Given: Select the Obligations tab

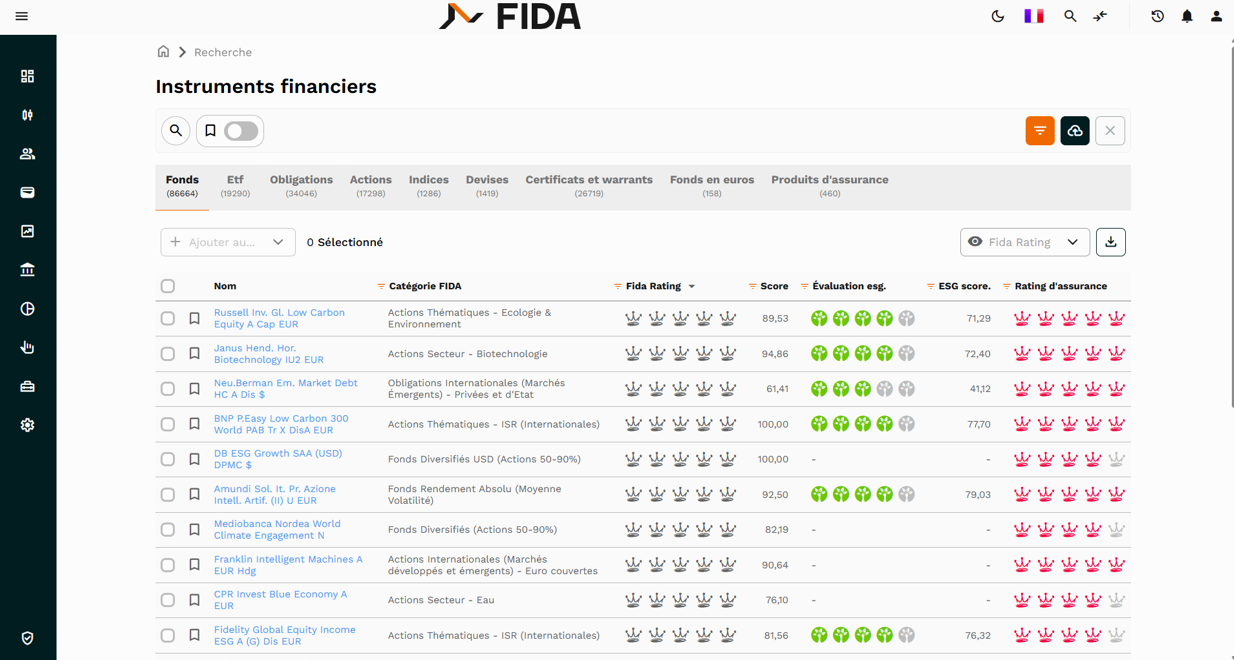Looking at the screenshot, I should 301,186.
